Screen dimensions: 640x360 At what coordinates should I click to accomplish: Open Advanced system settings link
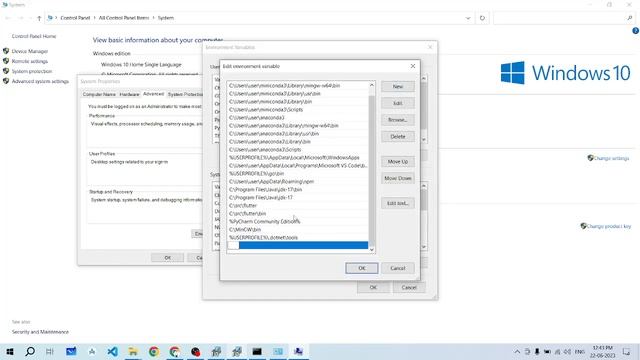click(x=40, y=81)
